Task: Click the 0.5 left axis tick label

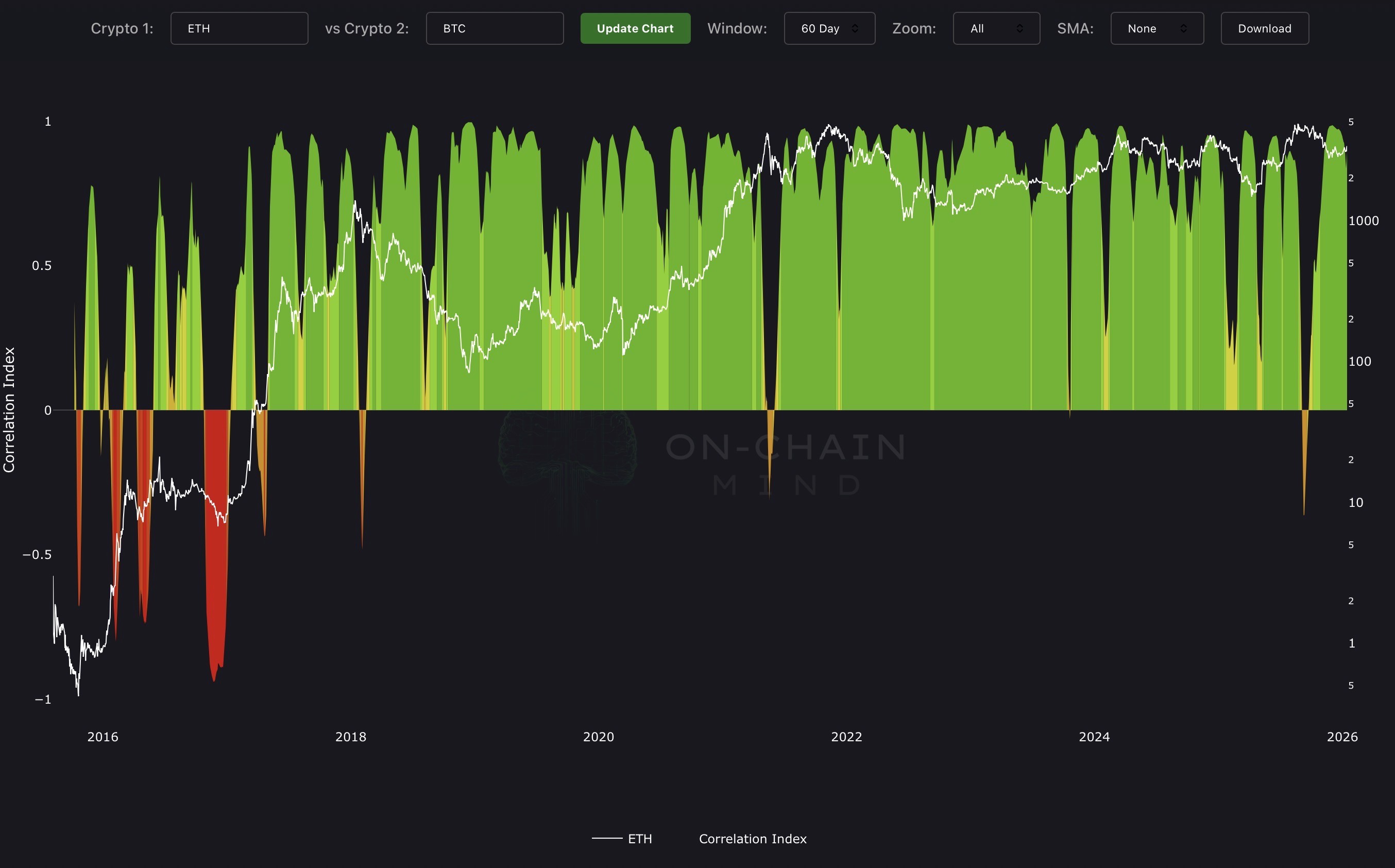Action: 41,266
